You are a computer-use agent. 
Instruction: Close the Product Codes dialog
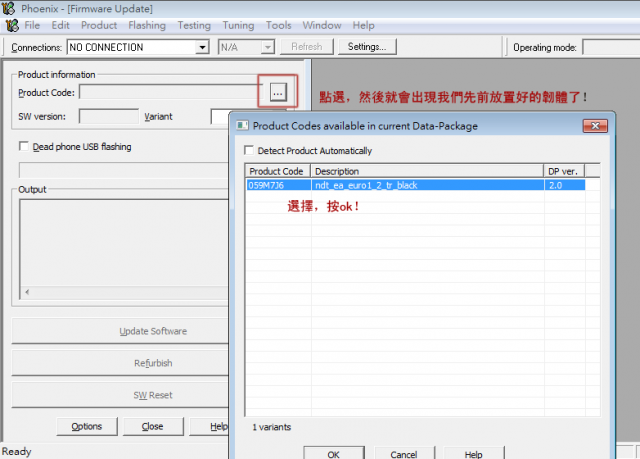[x=595, y=126]
